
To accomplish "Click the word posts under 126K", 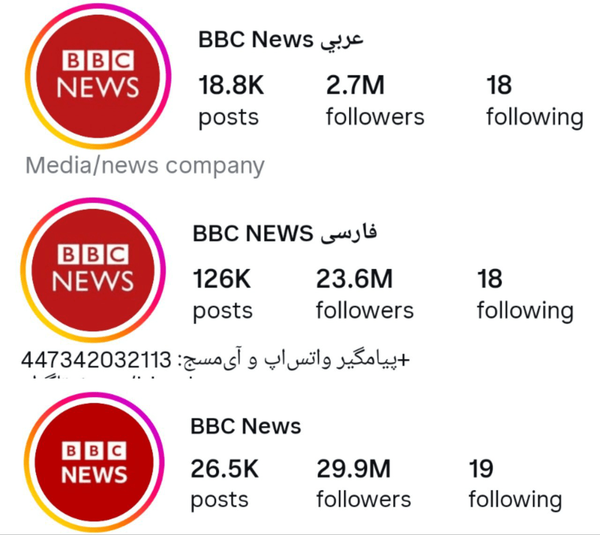I will pos(222,310).
